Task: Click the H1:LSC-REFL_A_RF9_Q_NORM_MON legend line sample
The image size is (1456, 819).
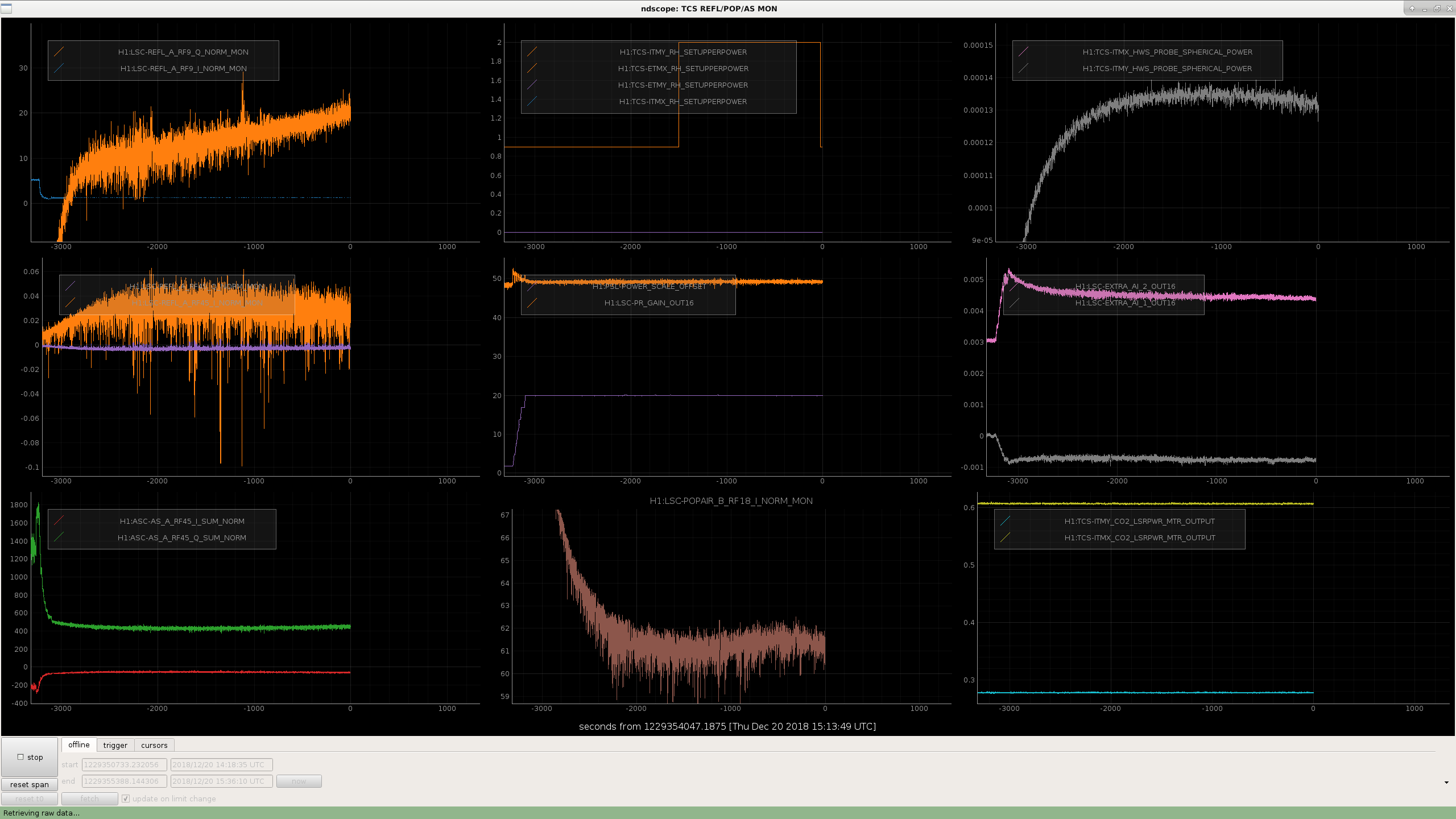Action: pyautogui.click(x=59, y=52)
